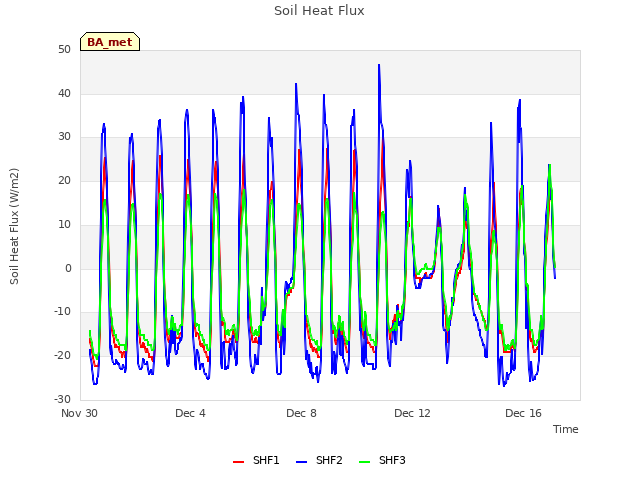Toggle the SHF1 legend entry

[x=256, y=461]
